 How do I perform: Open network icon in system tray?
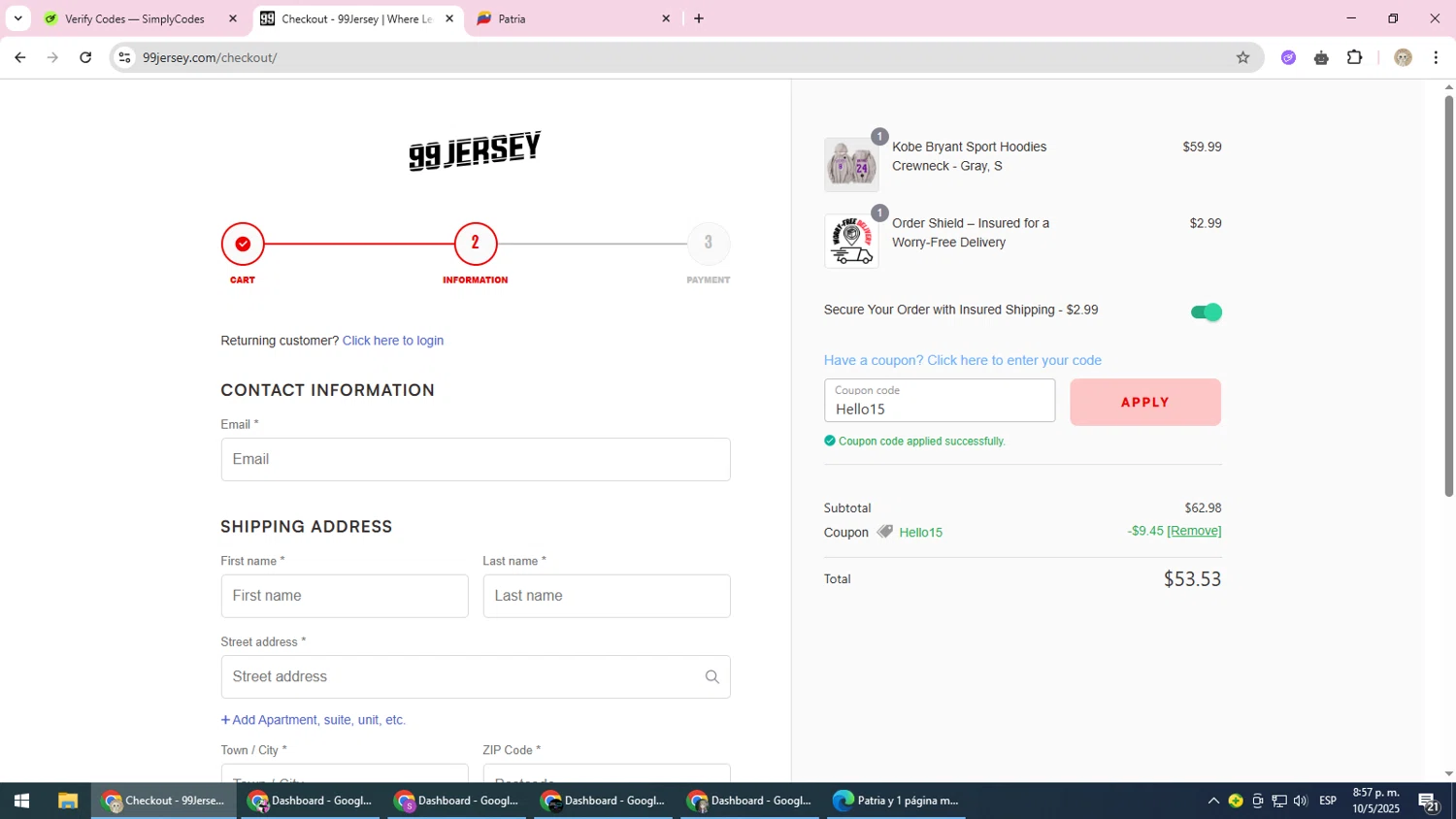(x=1279, y=801)
